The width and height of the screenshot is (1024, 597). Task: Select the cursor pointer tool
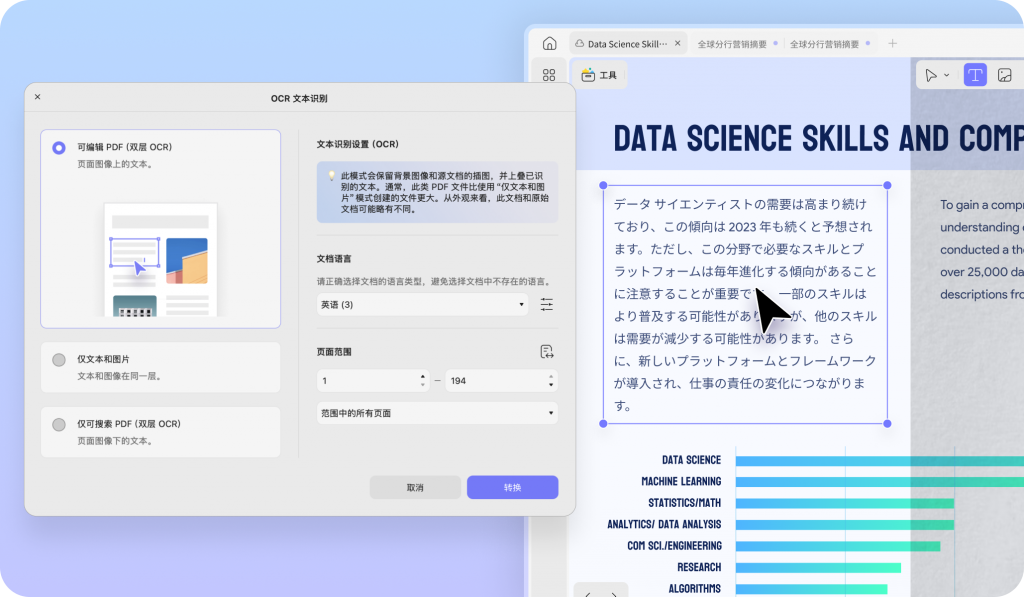(931, 75)
